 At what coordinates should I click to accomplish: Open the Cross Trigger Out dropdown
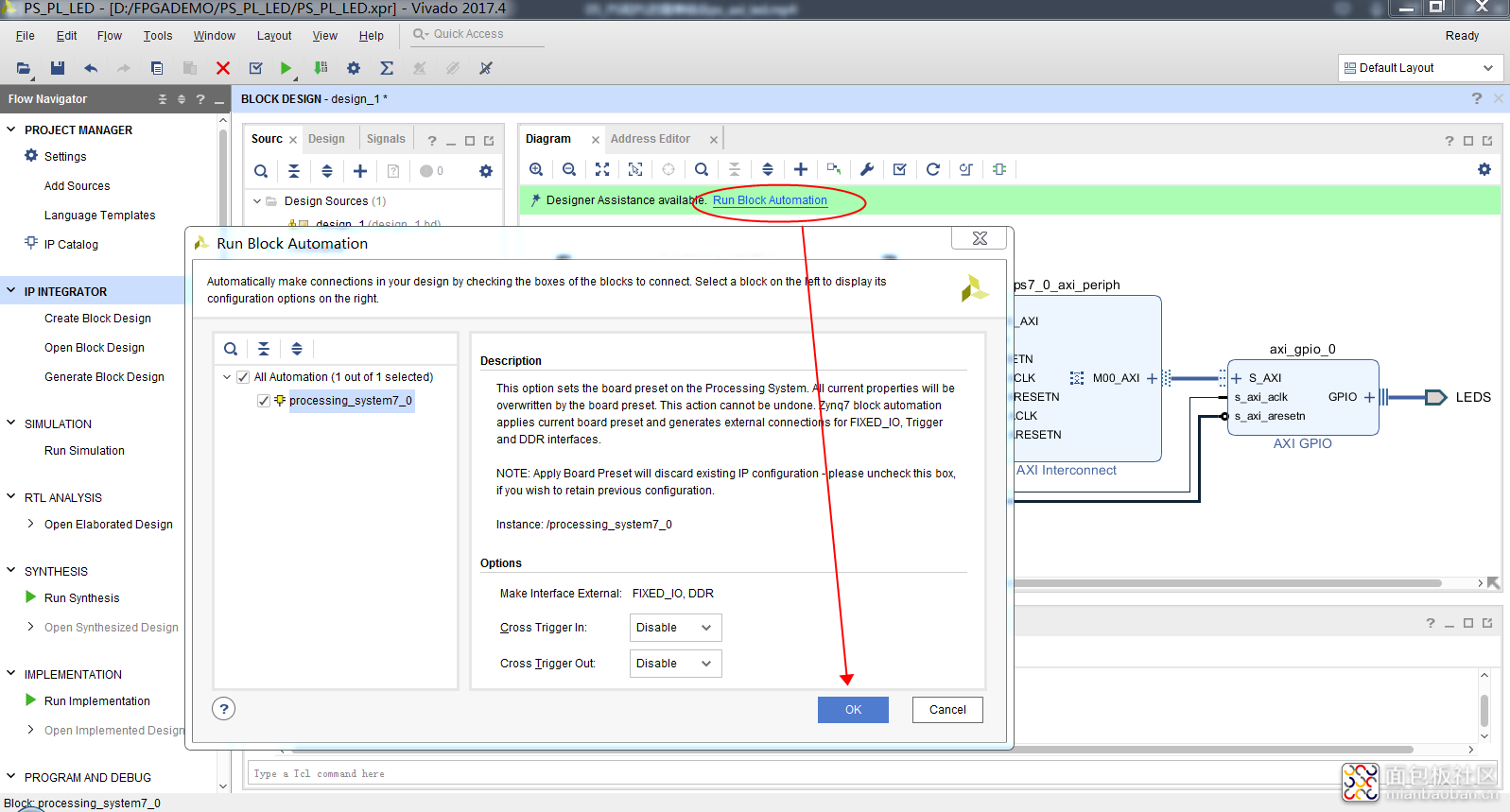(x=676, y=664)
